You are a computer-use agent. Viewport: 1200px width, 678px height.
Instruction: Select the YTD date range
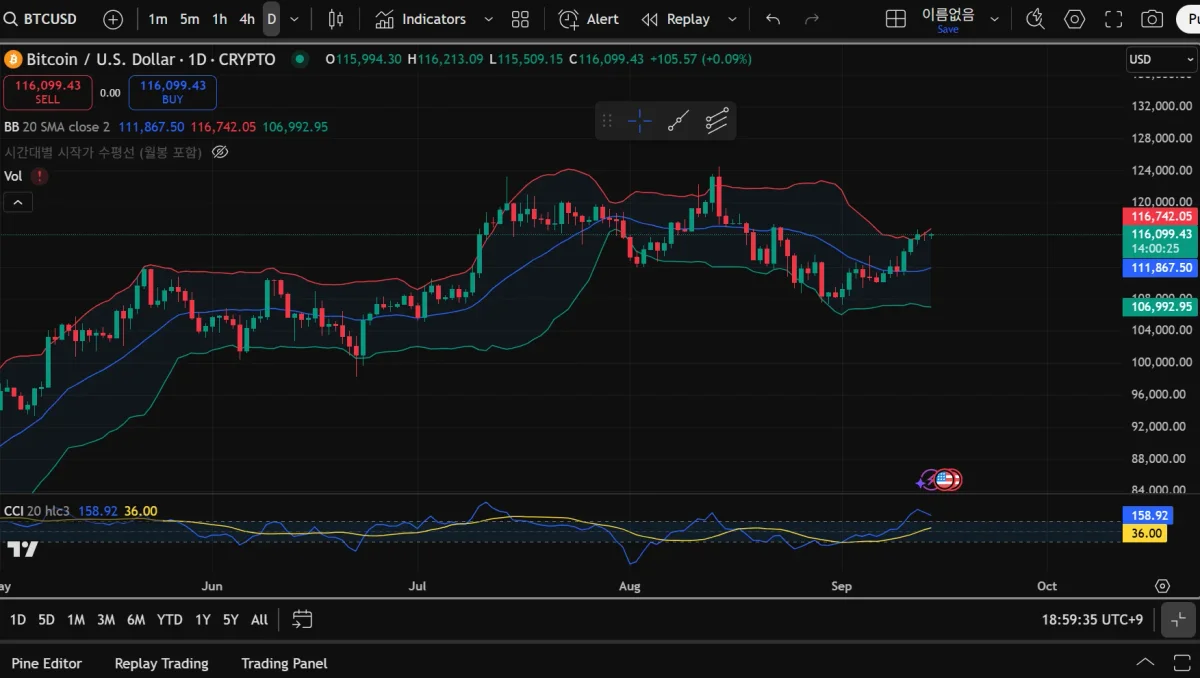[x=170, y=620]
